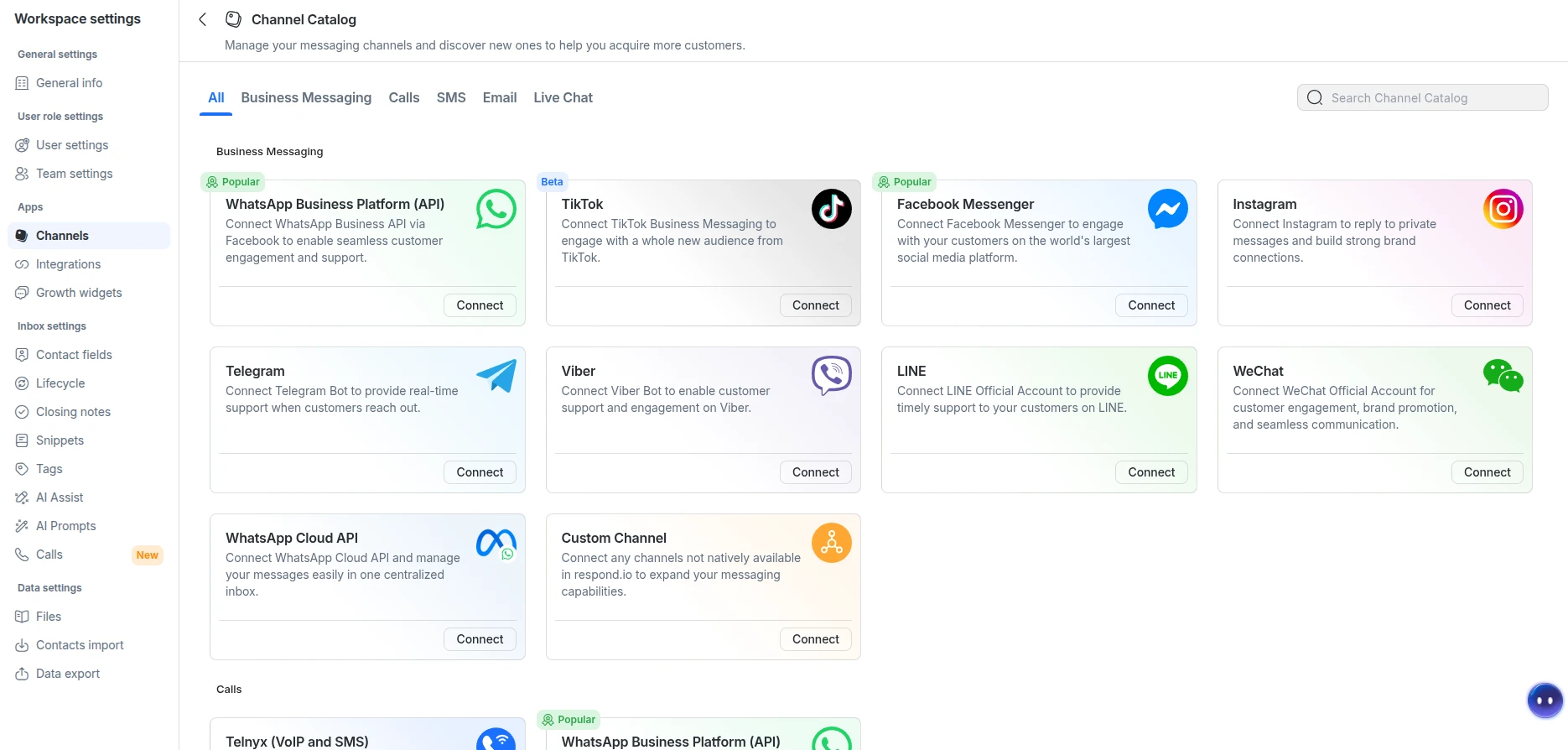The height and width of the screenshot is (750, 1568).
Task: Connect the Instagram channel
Action: [1488, 305]
